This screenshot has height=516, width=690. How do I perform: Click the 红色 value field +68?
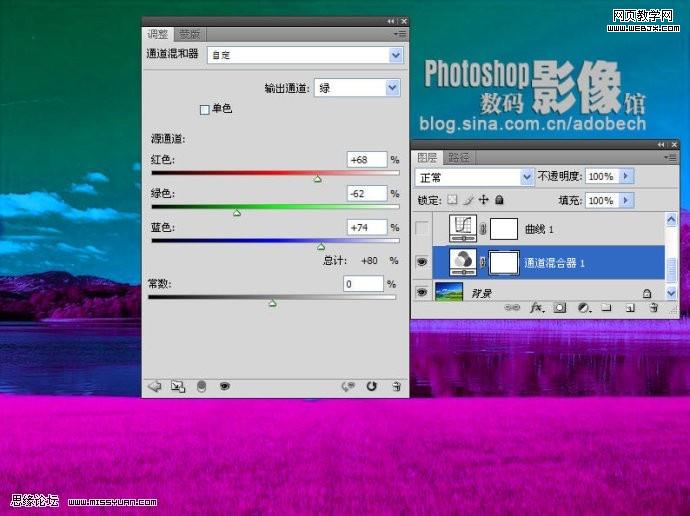pos(367,160)
